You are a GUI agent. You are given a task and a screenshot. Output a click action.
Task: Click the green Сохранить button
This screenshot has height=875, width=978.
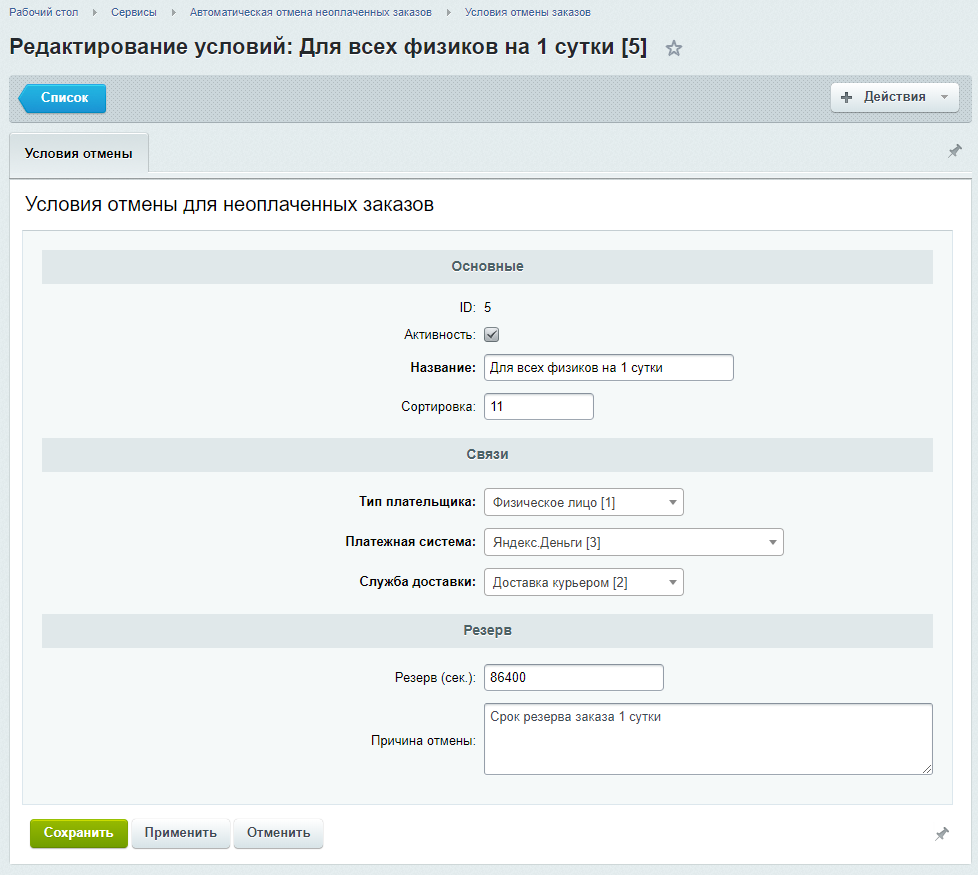(79, 833)
